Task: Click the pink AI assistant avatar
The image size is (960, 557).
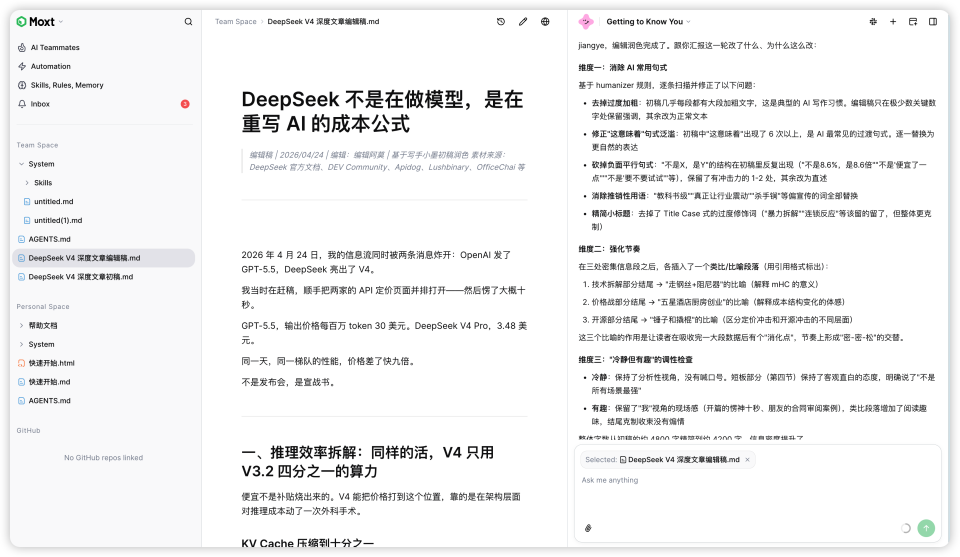Action: click(586, 21)
